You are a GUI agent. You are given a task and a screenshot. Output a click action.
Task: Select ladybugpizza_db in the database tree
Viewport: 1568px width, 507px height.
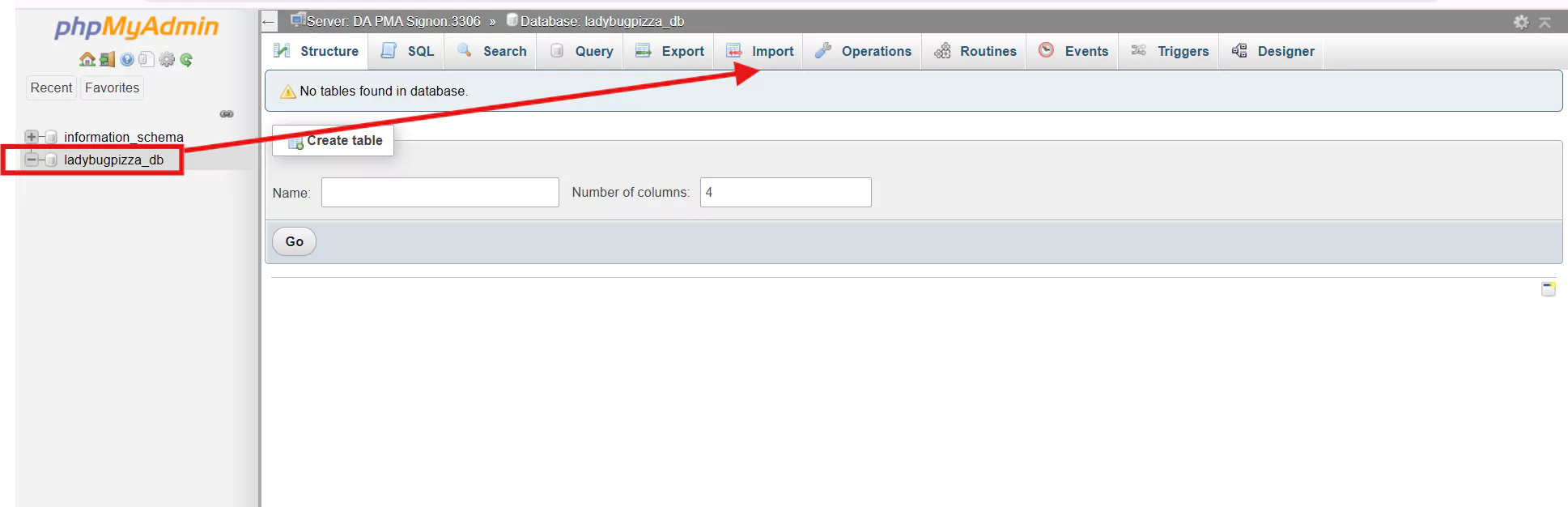(114, 160)
